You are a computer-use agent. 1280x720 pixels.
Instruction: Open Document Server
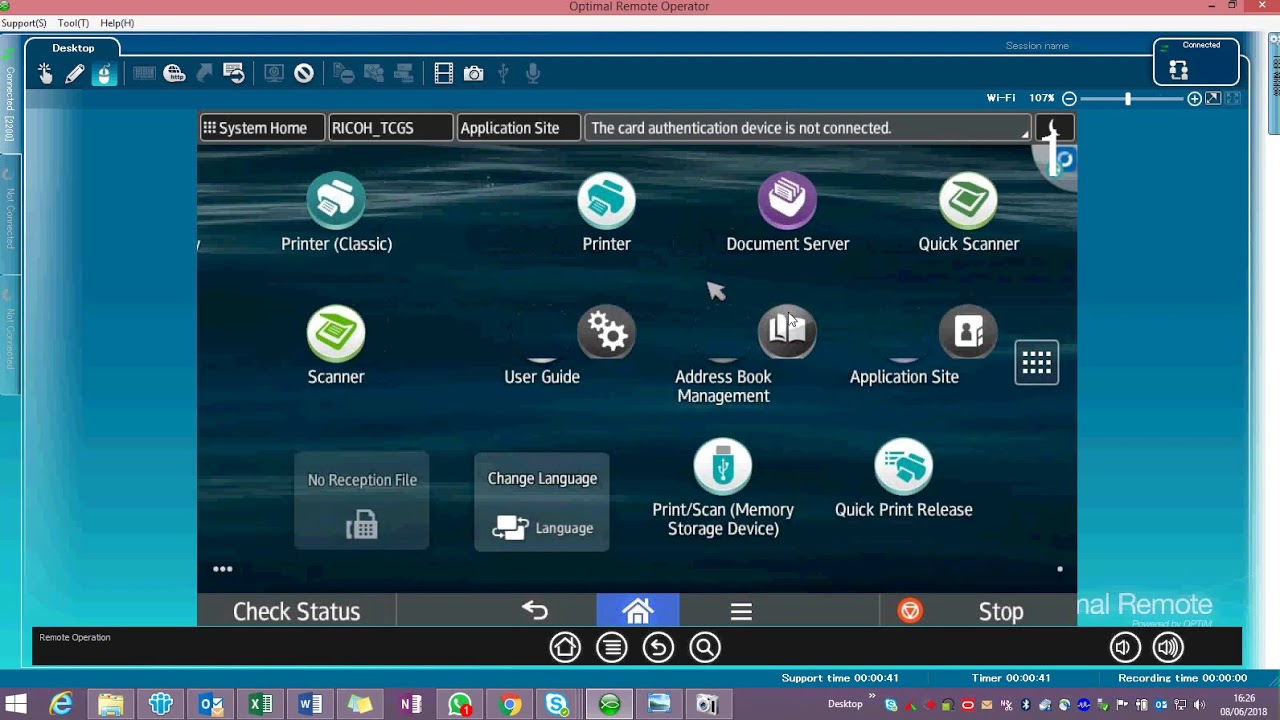click(x=787, y=201)
